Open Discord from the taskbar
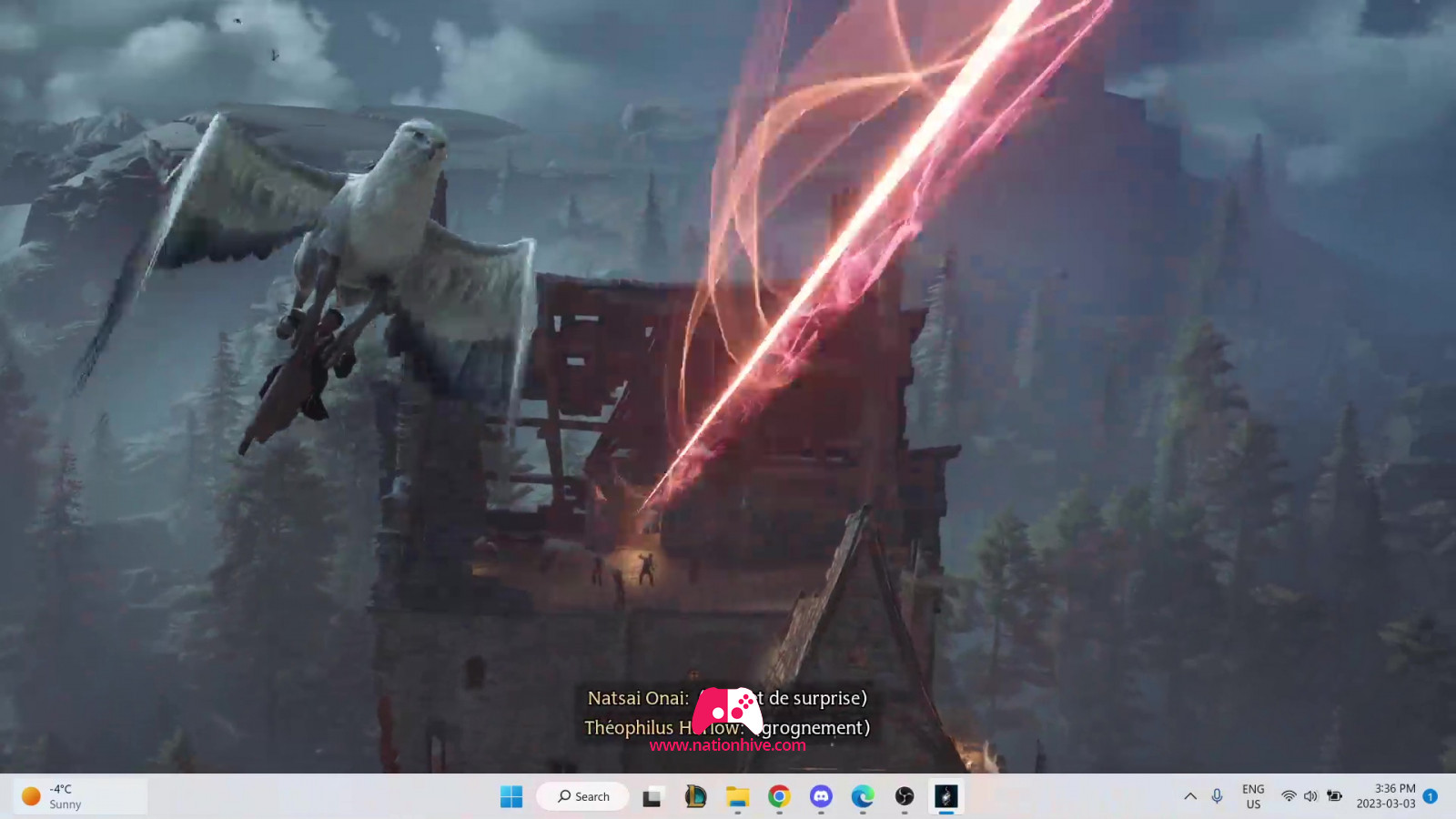1456x819 pixels. point(821,796)
